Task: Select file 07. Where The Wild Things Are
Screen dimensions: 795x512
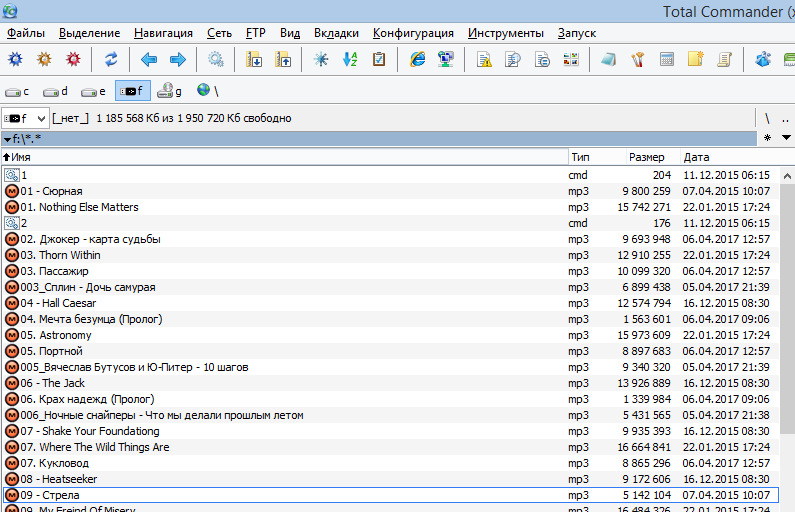Action: coord(390,447)
